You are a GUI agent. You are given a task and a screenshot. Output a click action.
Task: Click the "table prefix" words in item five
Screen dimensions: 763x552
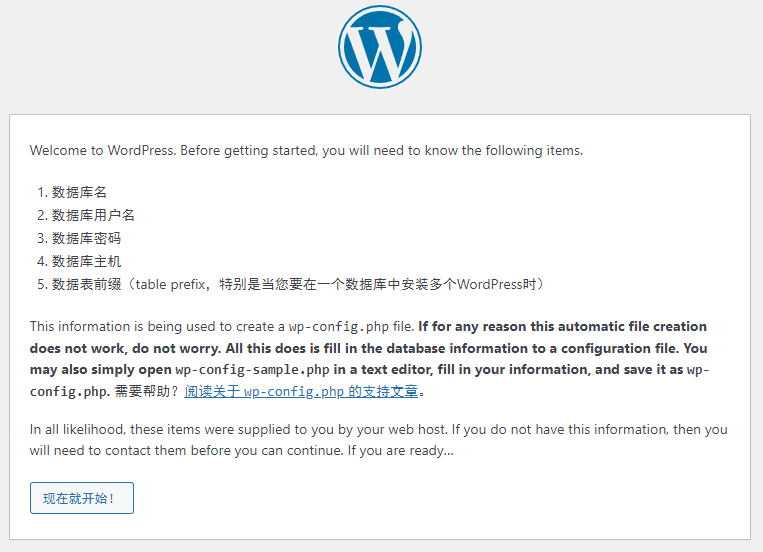pyautogui.click(x=170, y=284)
